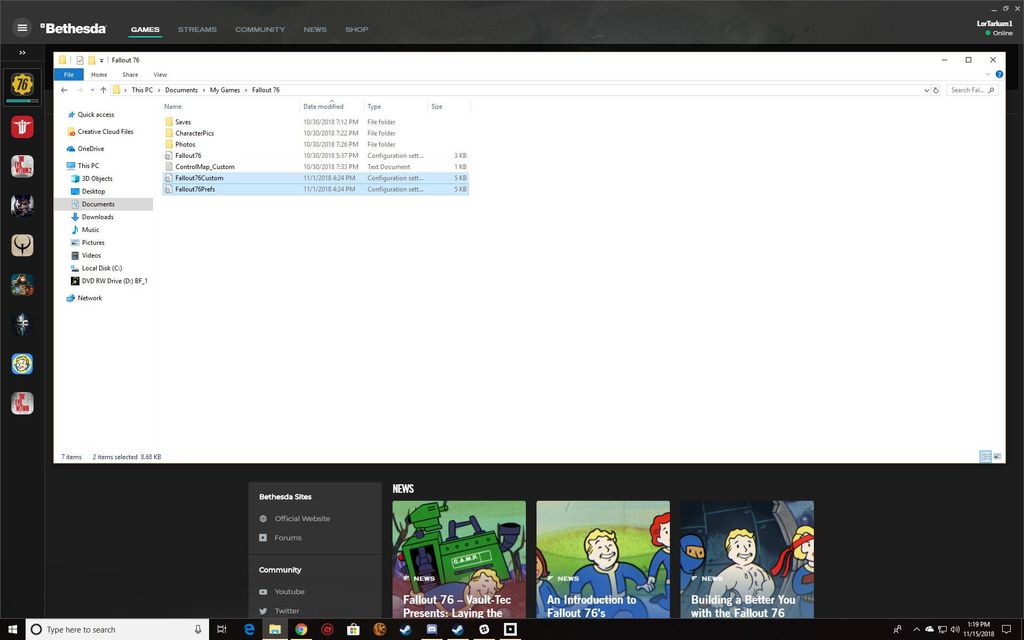
Task: Go back in File Explorer
Action: pos(64,90)
